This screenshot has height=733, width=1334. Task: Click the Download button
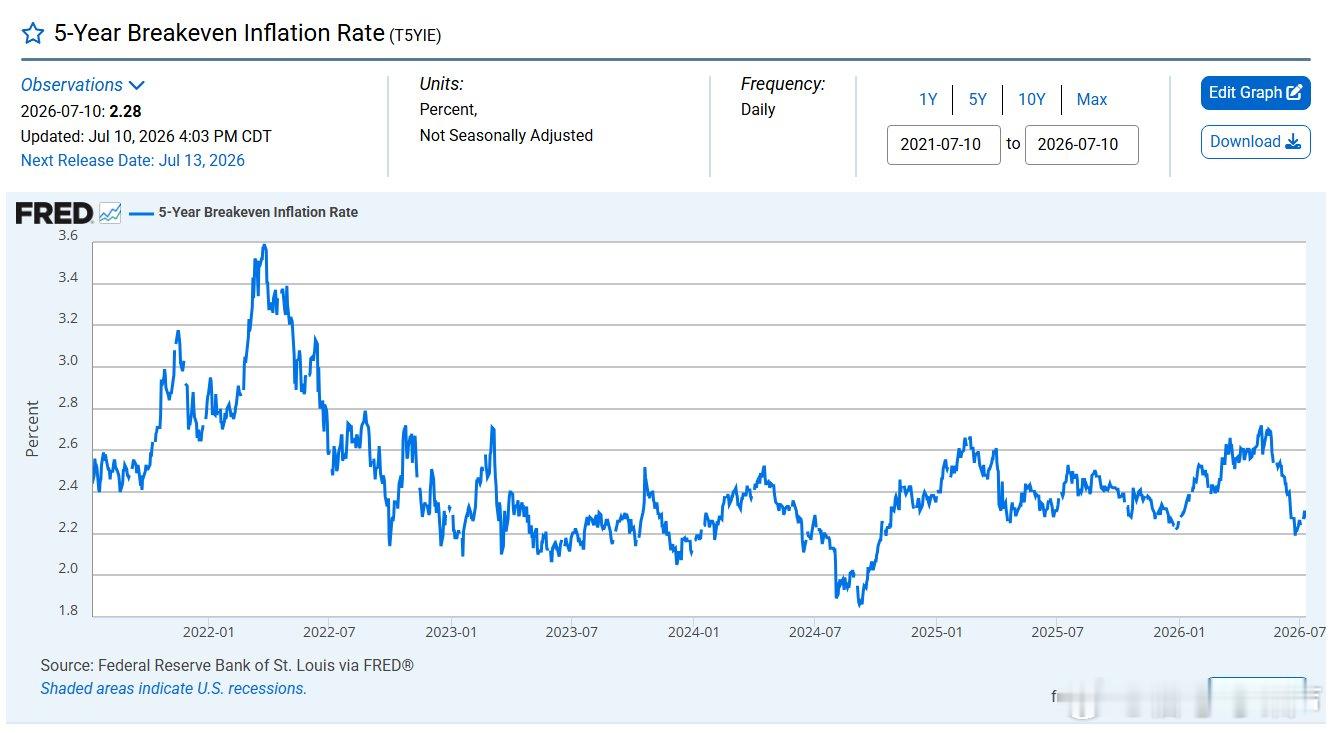click(x=1255, y=142)
